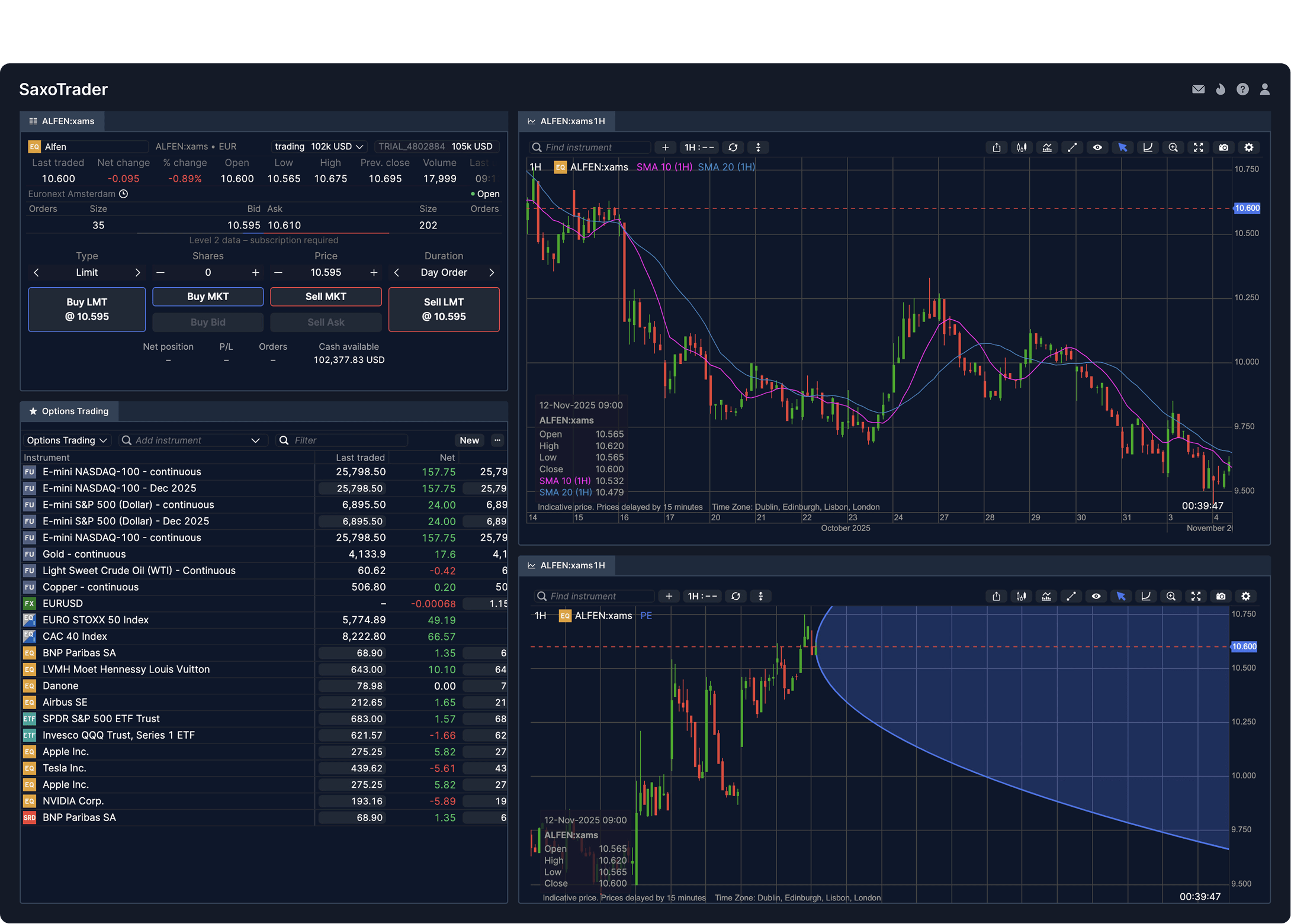
Task: Open the 1H timeframe dropdown on the upper chart
Action: (699, 147)
